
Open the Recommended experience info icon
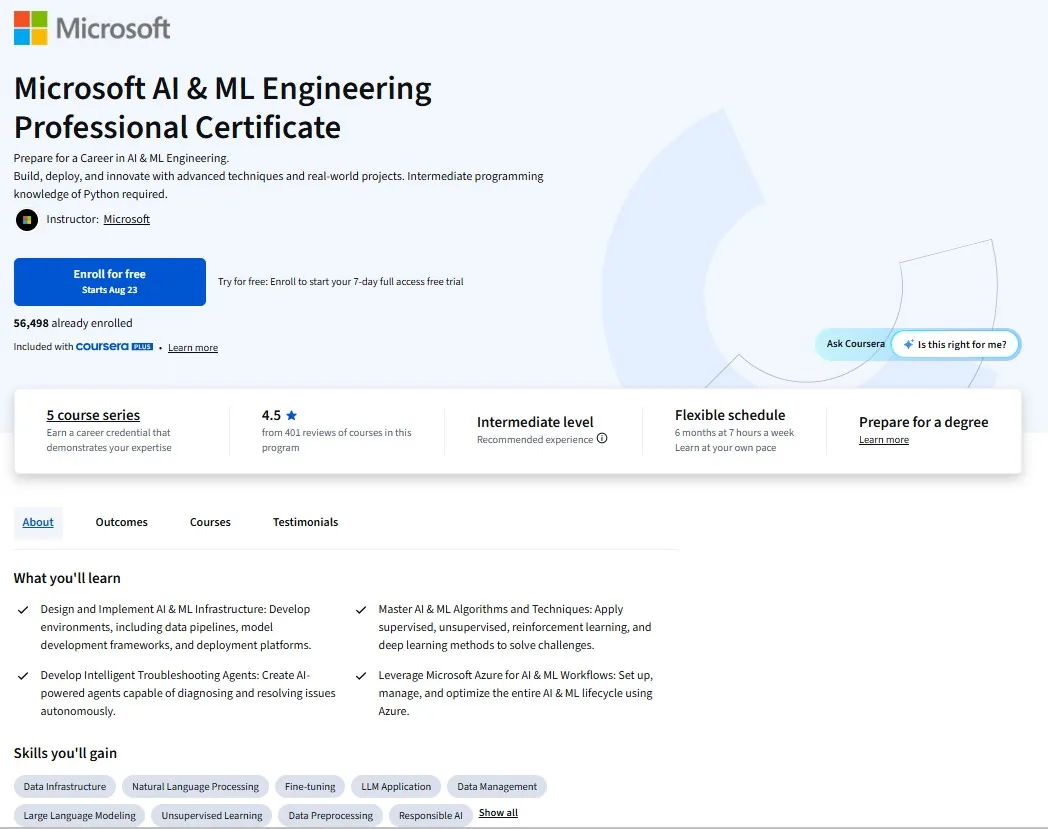pos(602,439)
